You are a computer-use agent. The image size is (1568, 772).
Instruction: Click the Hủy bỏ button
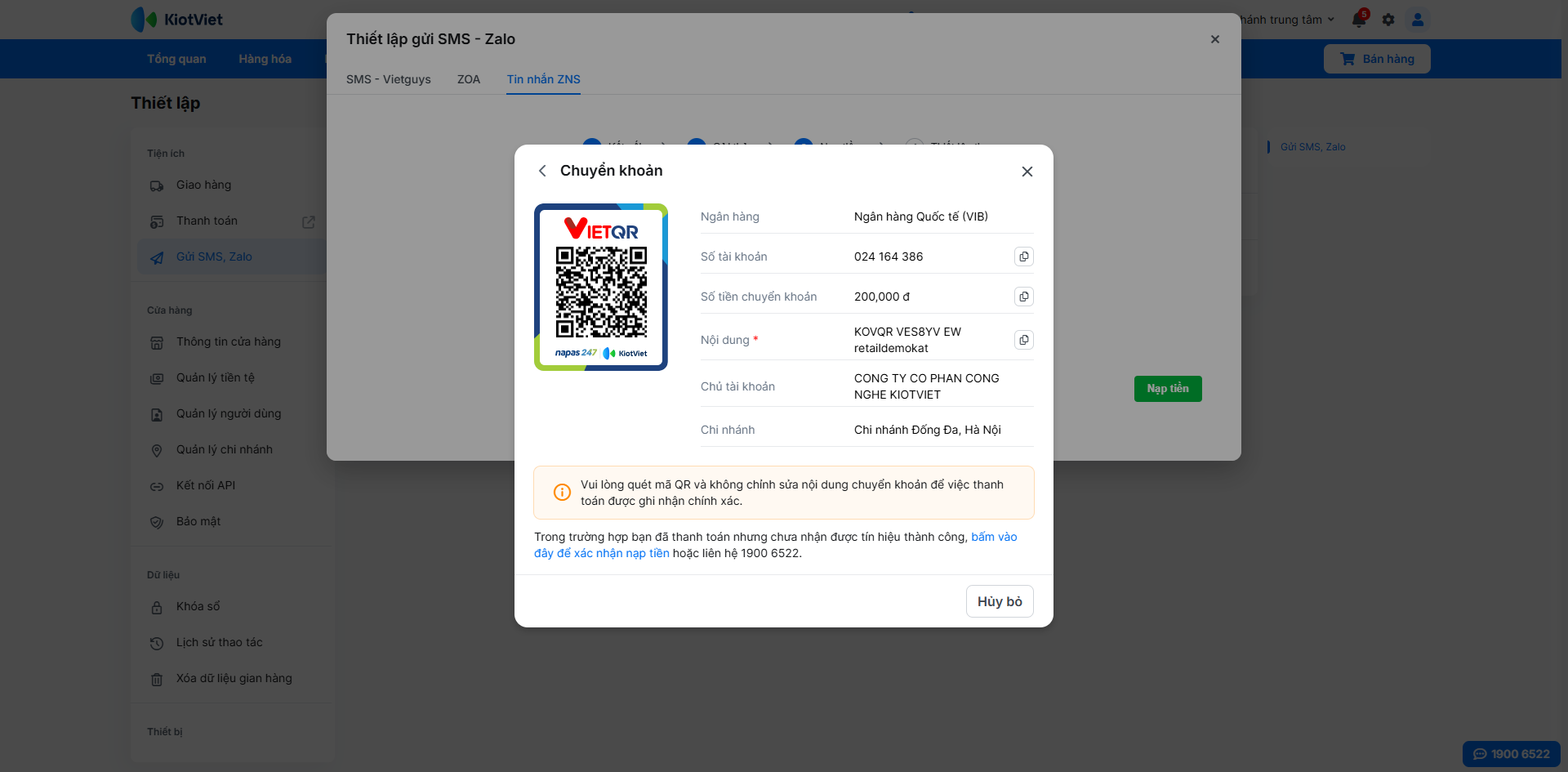pyautogui.click(x=1000, y=601)
